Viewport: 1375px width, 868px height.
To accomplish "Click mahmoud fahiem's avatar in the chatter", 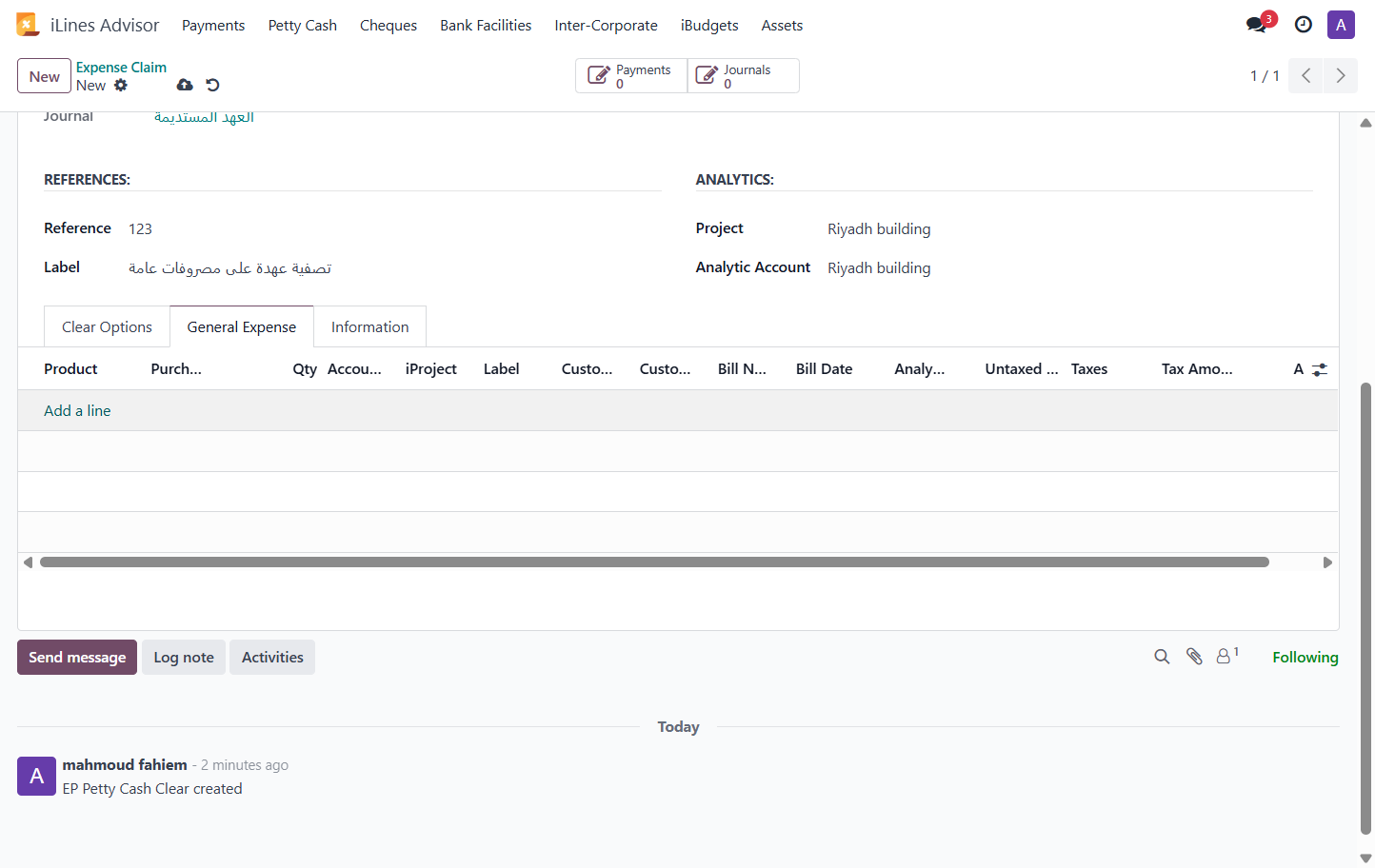I will 36,776.
